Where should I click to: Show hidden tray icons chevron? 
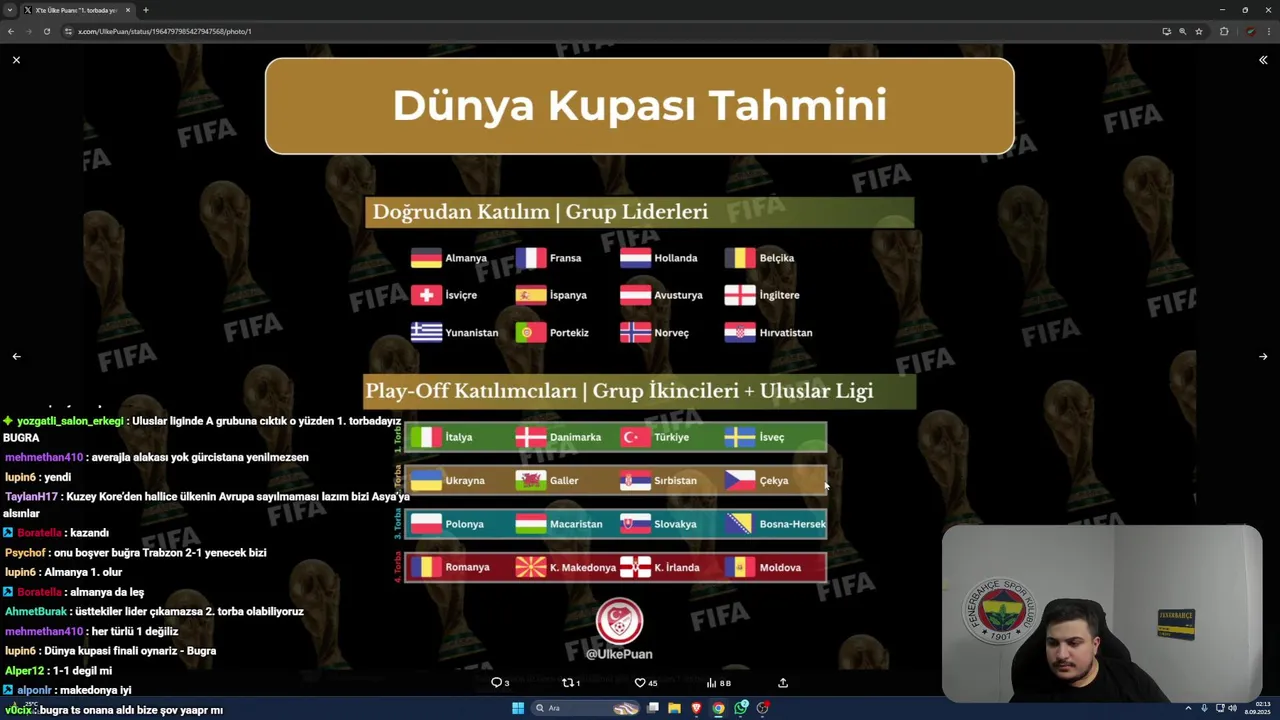point(1189,708)
